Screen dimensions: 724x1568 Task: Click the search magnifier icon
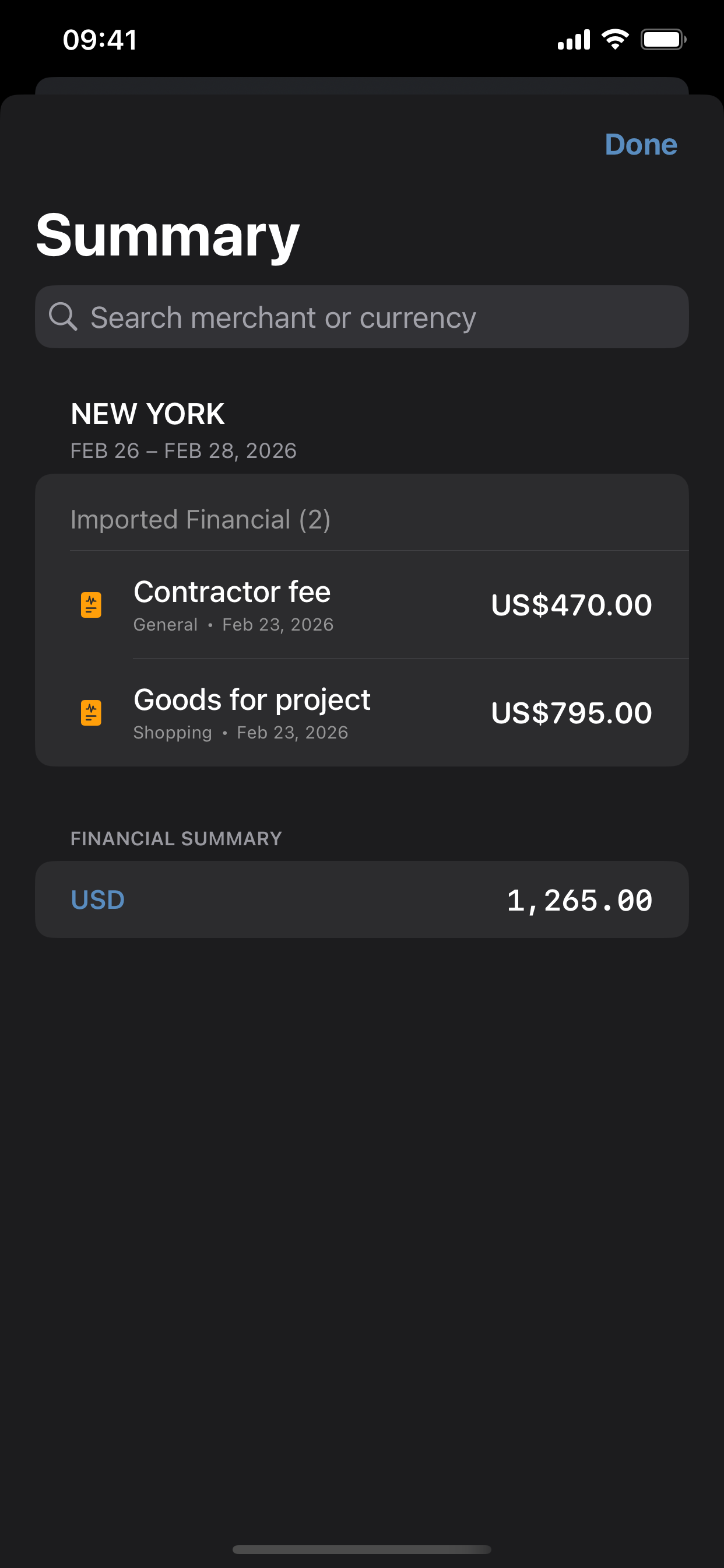[x=63, y=317]
